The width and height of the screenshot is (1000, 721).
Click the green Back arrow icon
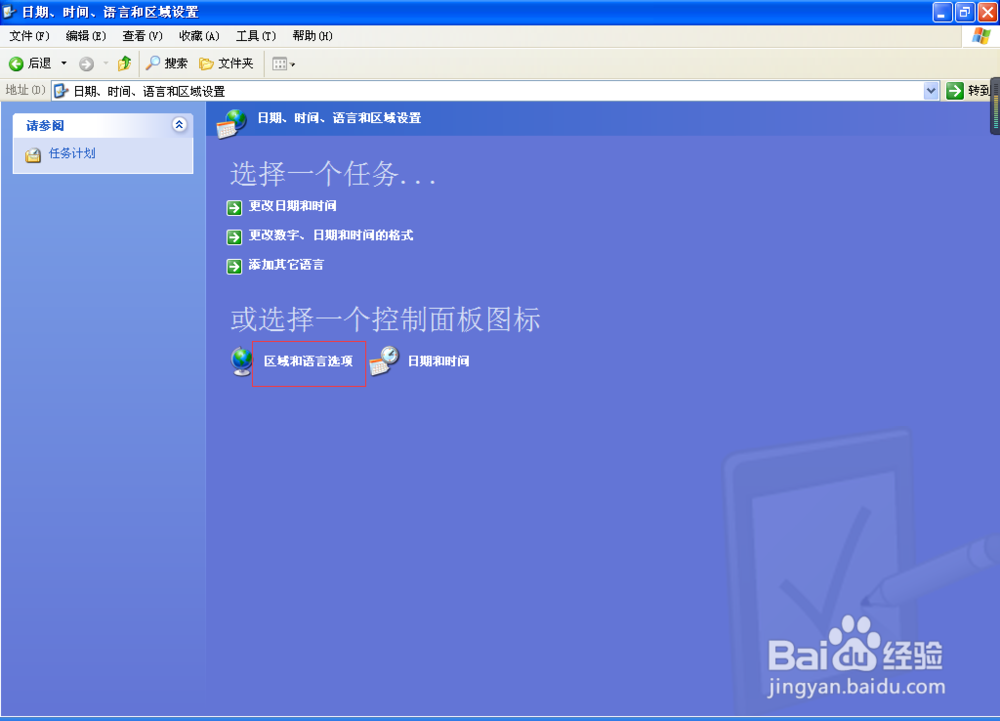pos(16,63)
